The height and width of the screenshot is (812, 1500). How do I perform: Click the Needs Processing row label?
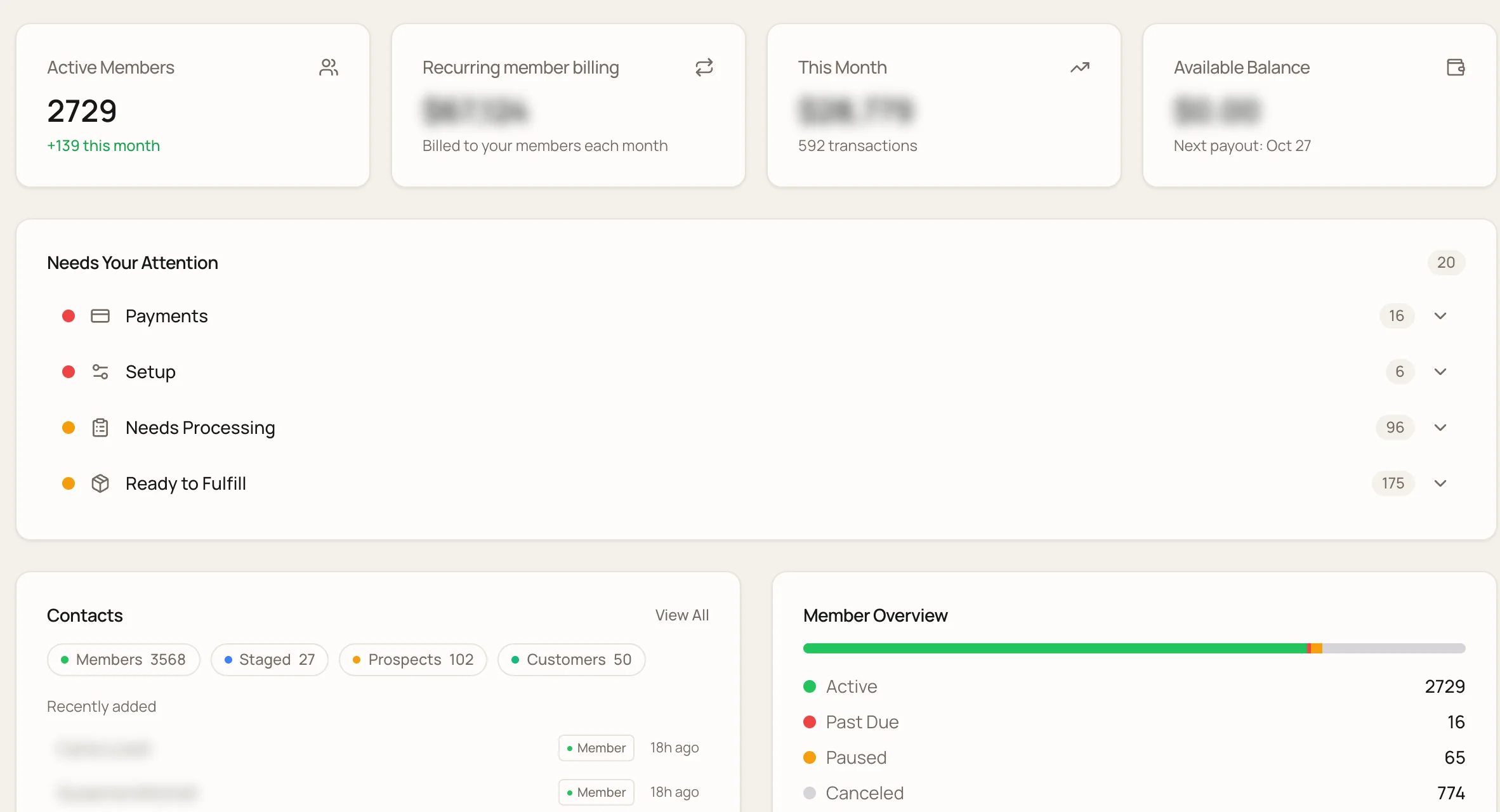click(201, 428)
